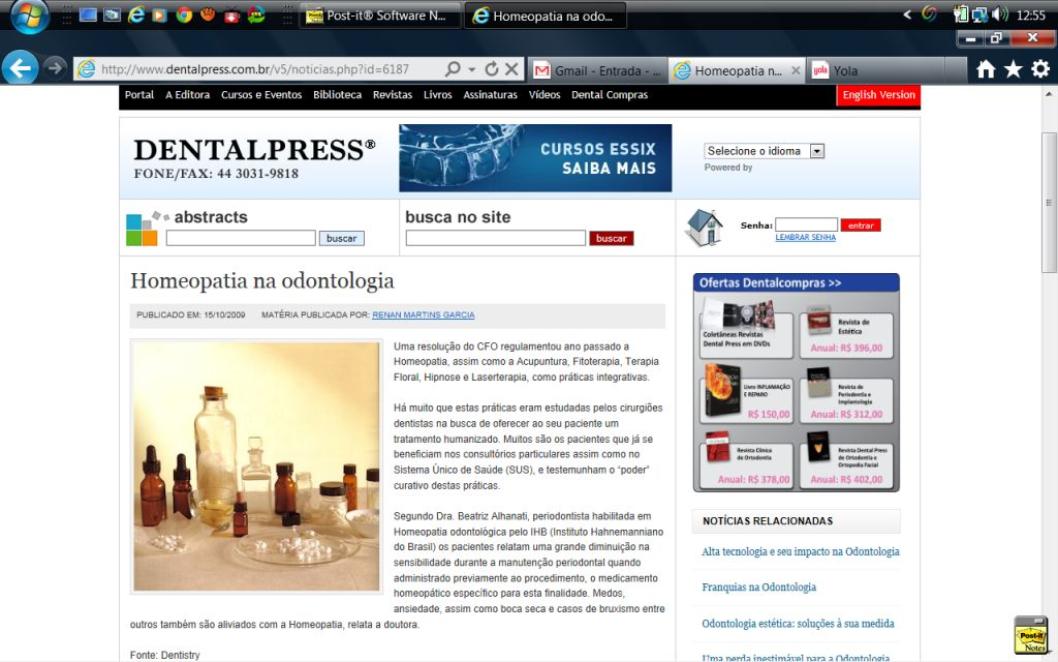Launch Google Chrome from quick launch
Screen dimensions: 1058x662
(184, 15)
